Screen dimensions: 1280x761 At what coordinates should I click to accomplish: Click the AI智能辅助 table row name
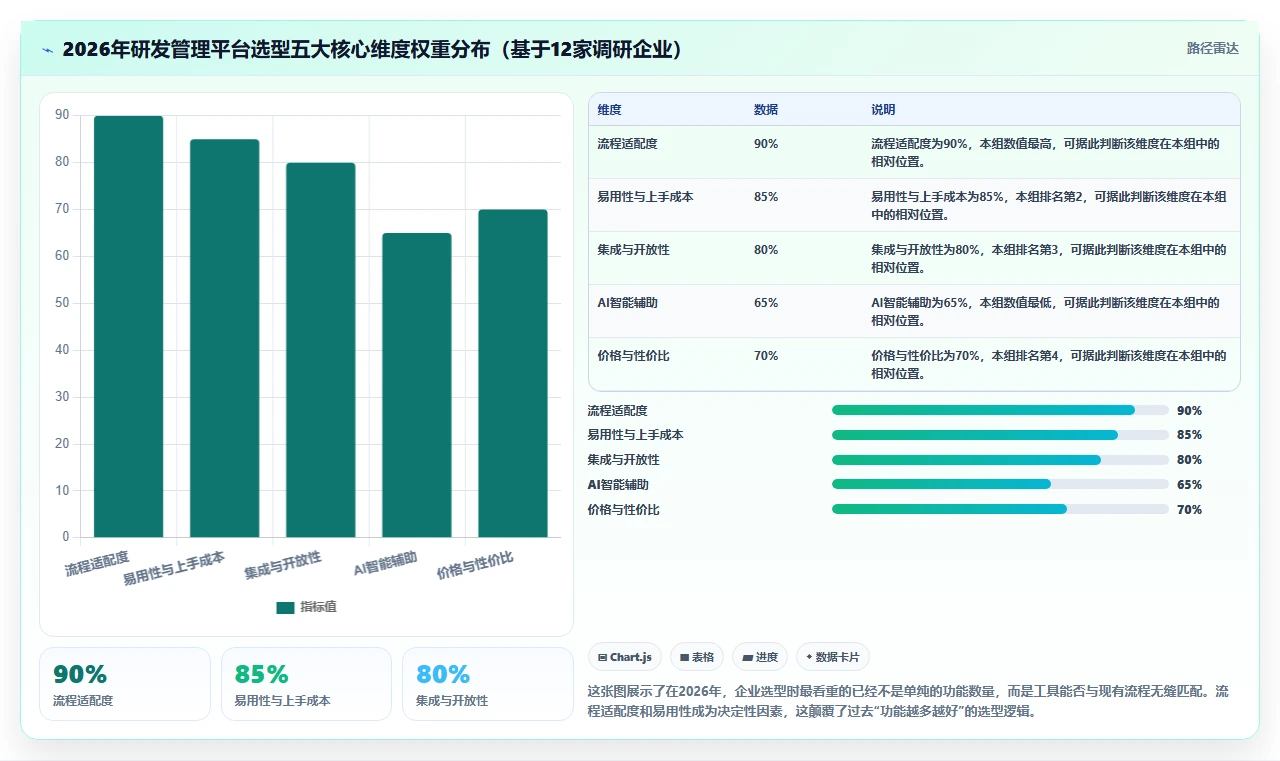(627, 303)
